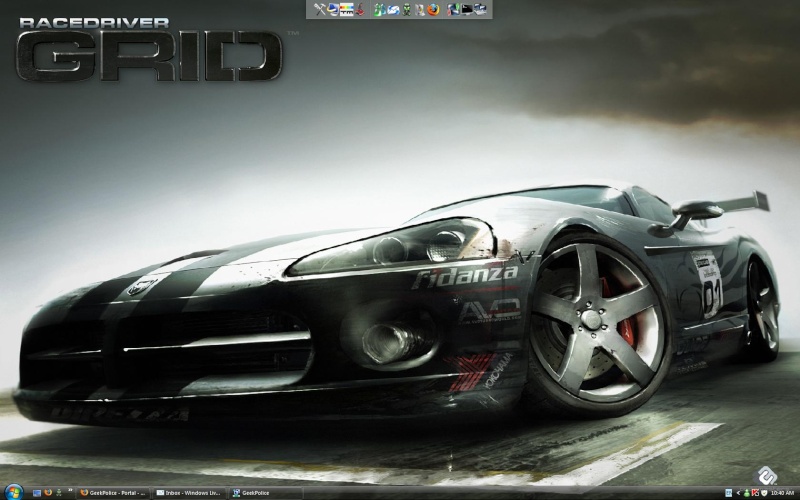The height and width of the screenshot is (500, 800).
Task: Click the language bar icon in taskbar
Action: click(729, 493)
